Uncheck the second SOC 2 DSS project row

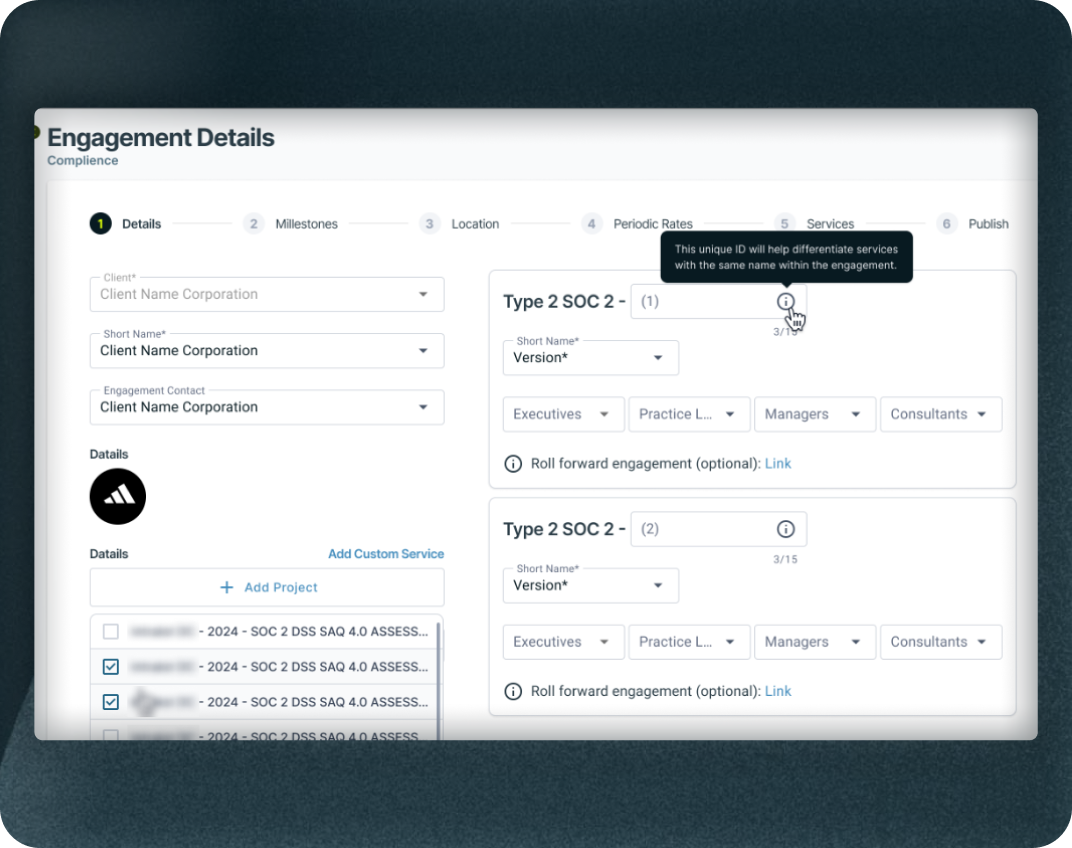111,667
